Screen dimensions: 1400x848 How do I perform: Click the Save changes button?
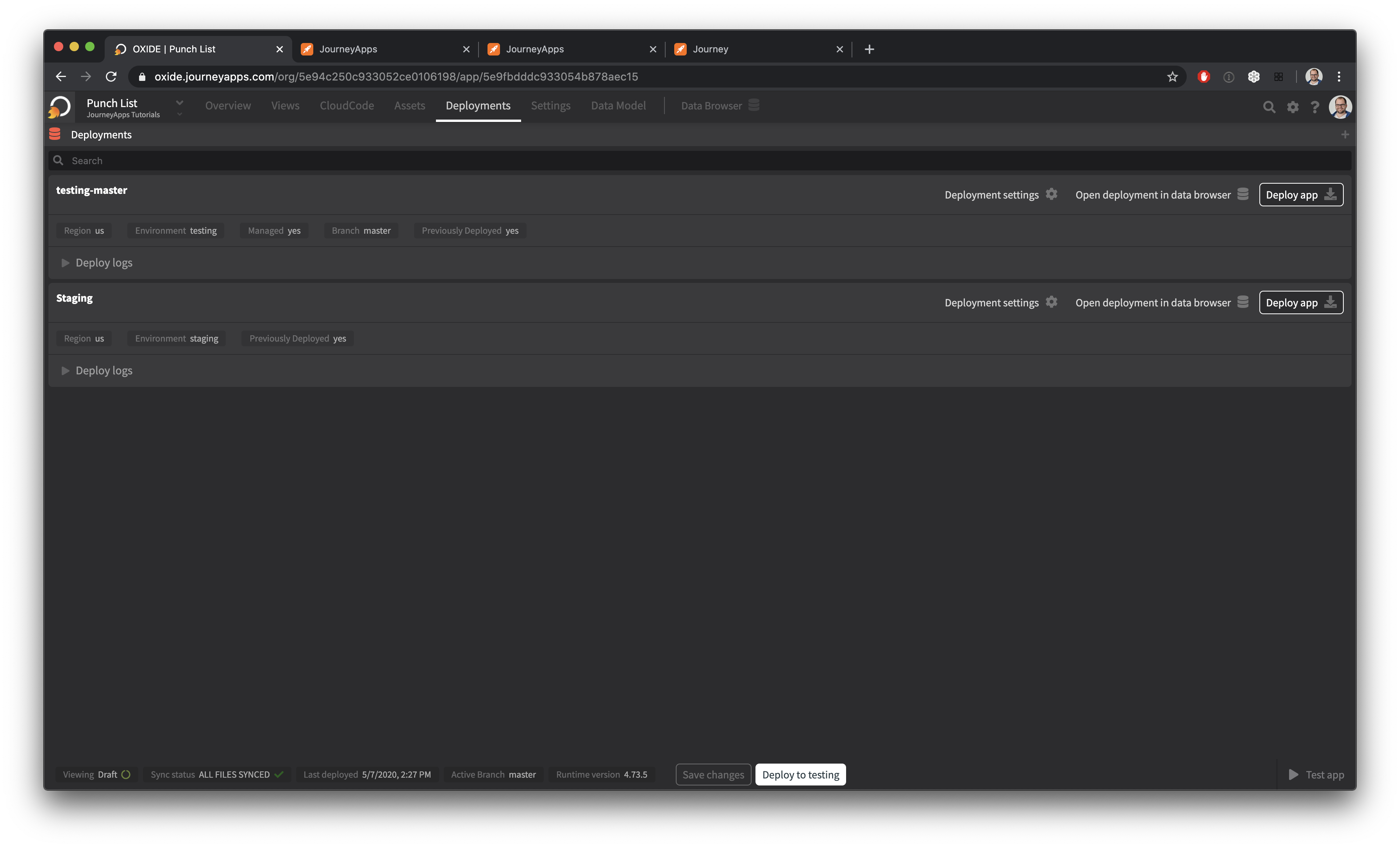pyautogui.click(x=713, y=775)
